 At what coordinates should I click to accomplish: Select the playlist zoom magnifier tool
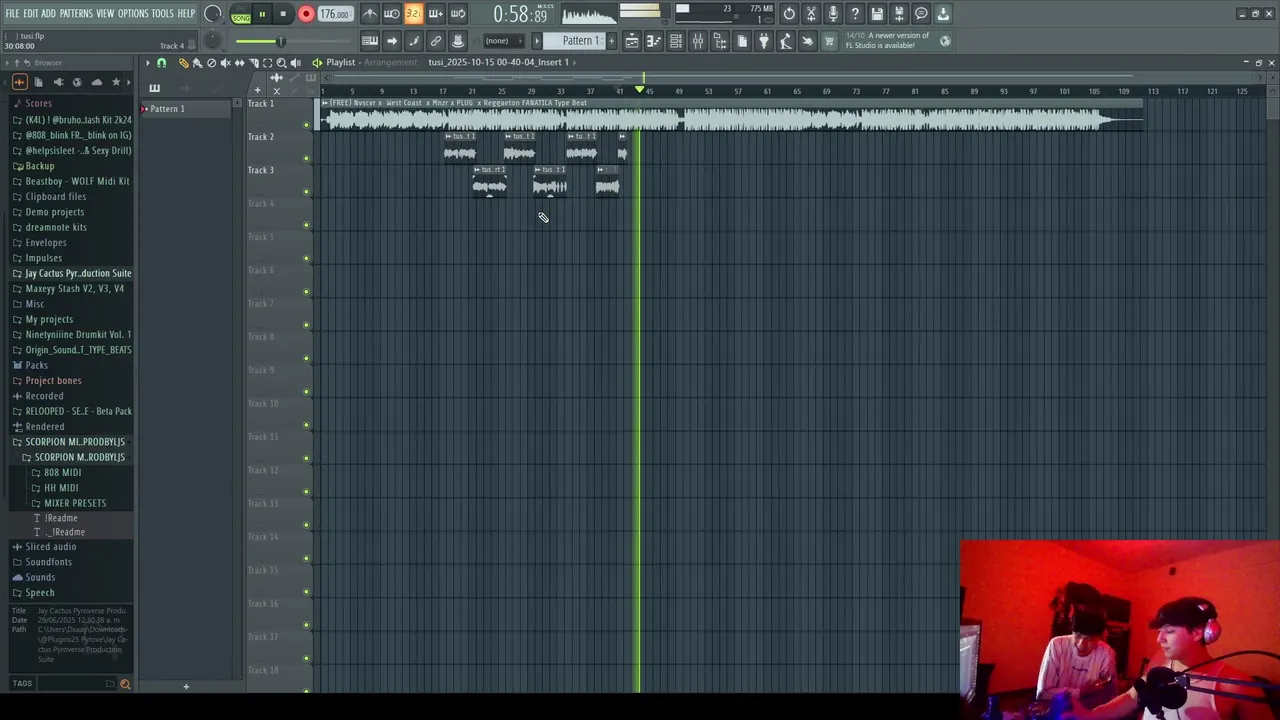point(281,62)
